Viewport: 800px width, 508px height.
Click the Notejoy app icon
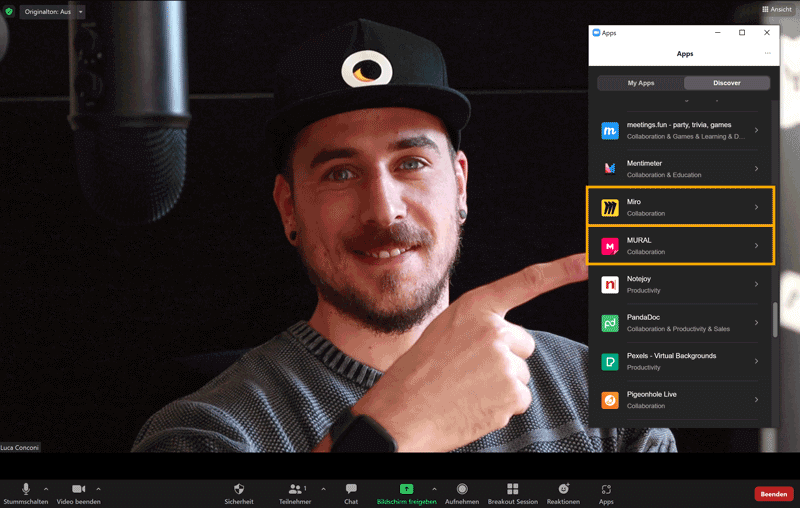610,285
